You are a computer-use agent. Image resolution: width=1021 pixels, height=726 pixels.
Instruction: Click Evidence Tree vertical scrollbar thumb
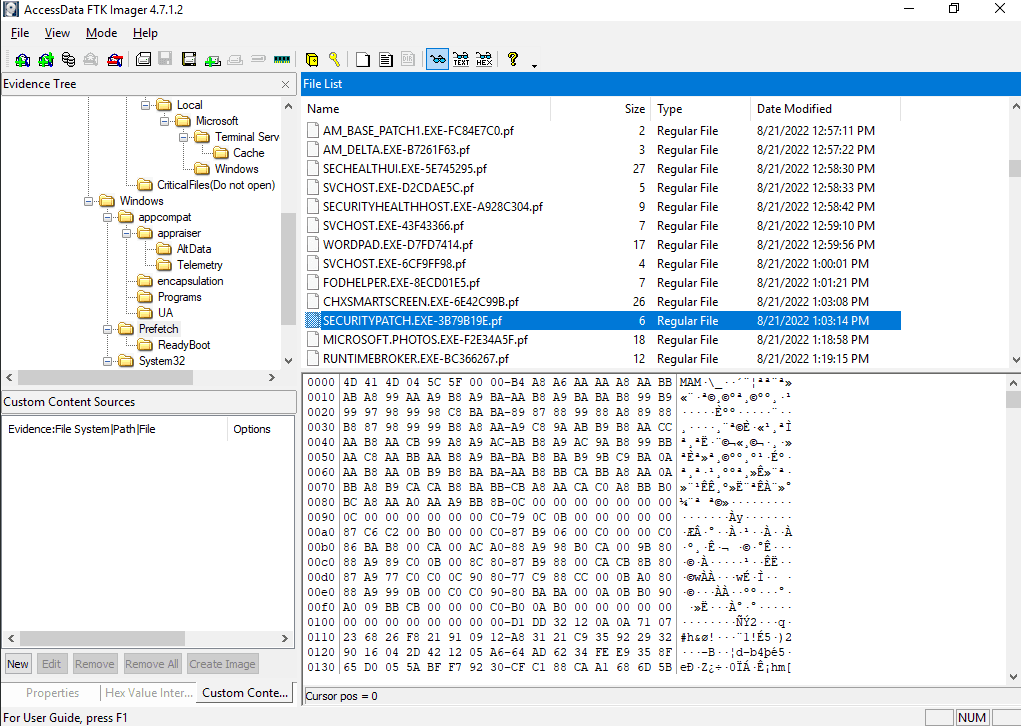pos(288,268)
